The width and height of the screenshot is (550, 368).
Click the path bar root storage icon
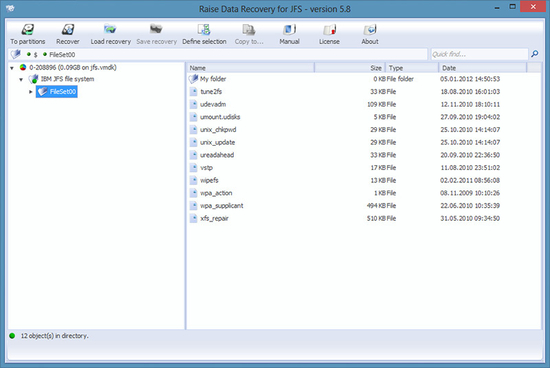tap(16, 54)
